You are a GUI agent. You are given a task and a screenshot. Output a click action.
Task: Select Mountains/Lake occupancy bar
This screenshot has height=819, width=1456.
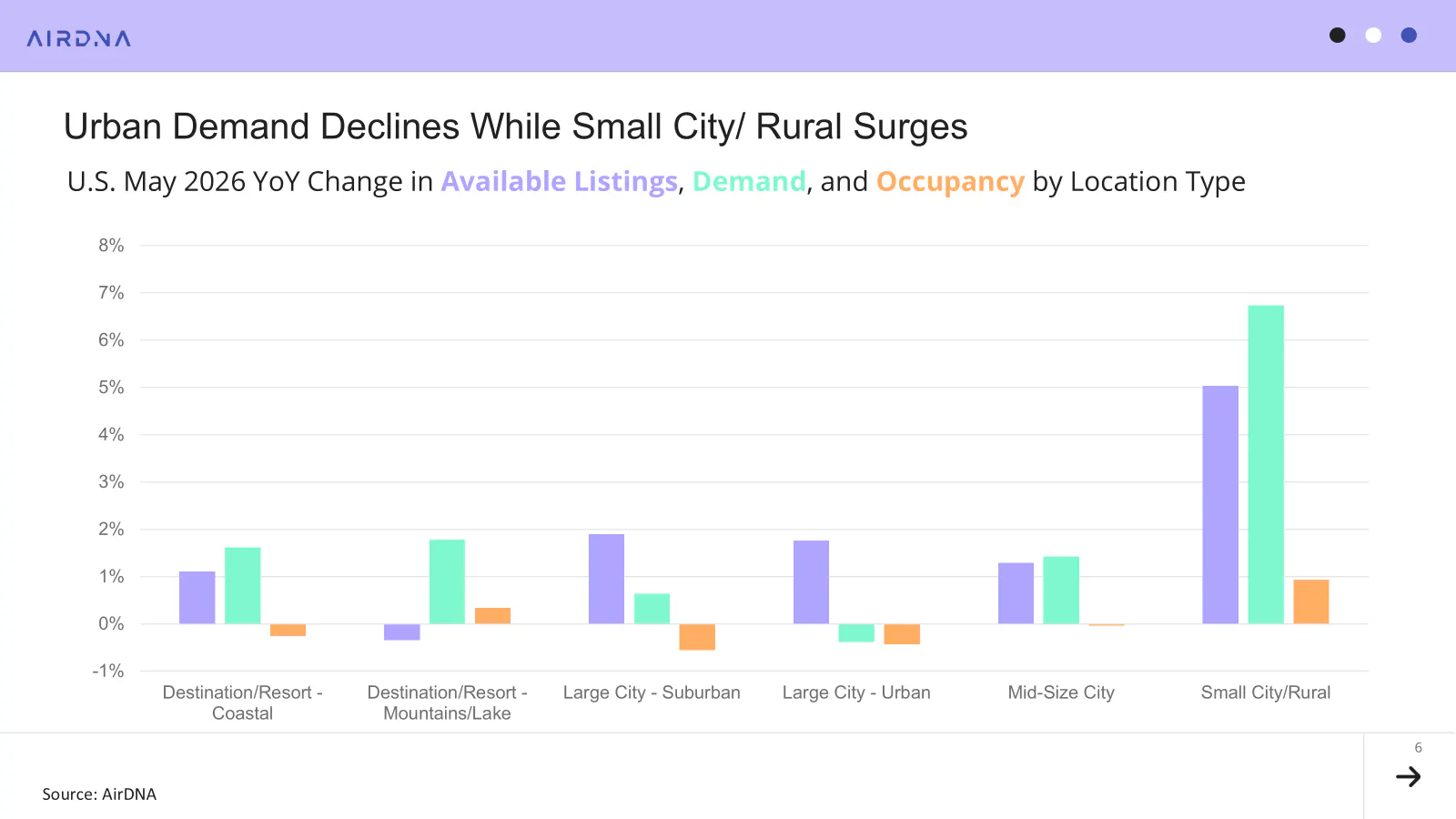click(x=492, y=616)
